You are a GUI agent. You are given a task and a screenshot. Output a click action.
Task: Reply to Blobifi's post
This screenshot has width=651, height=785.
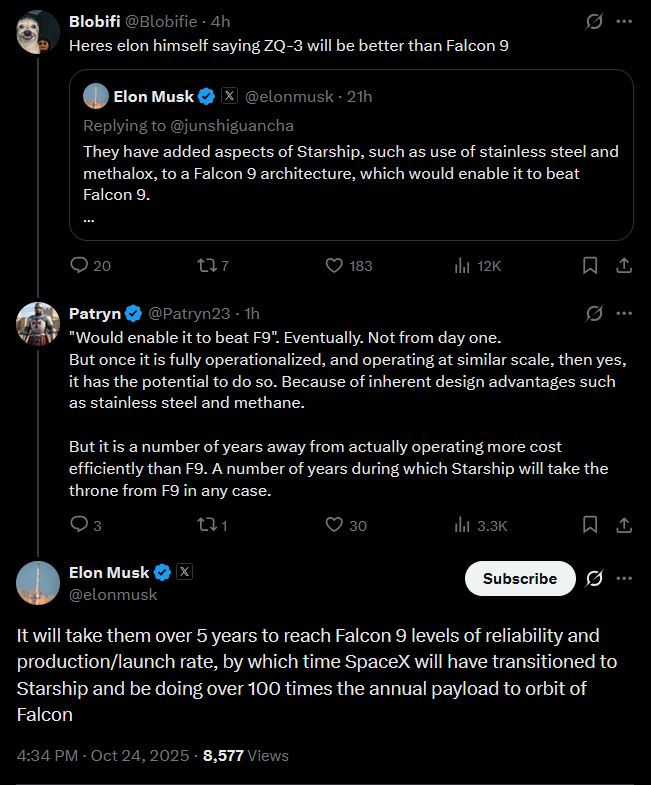tap(79, 265)
